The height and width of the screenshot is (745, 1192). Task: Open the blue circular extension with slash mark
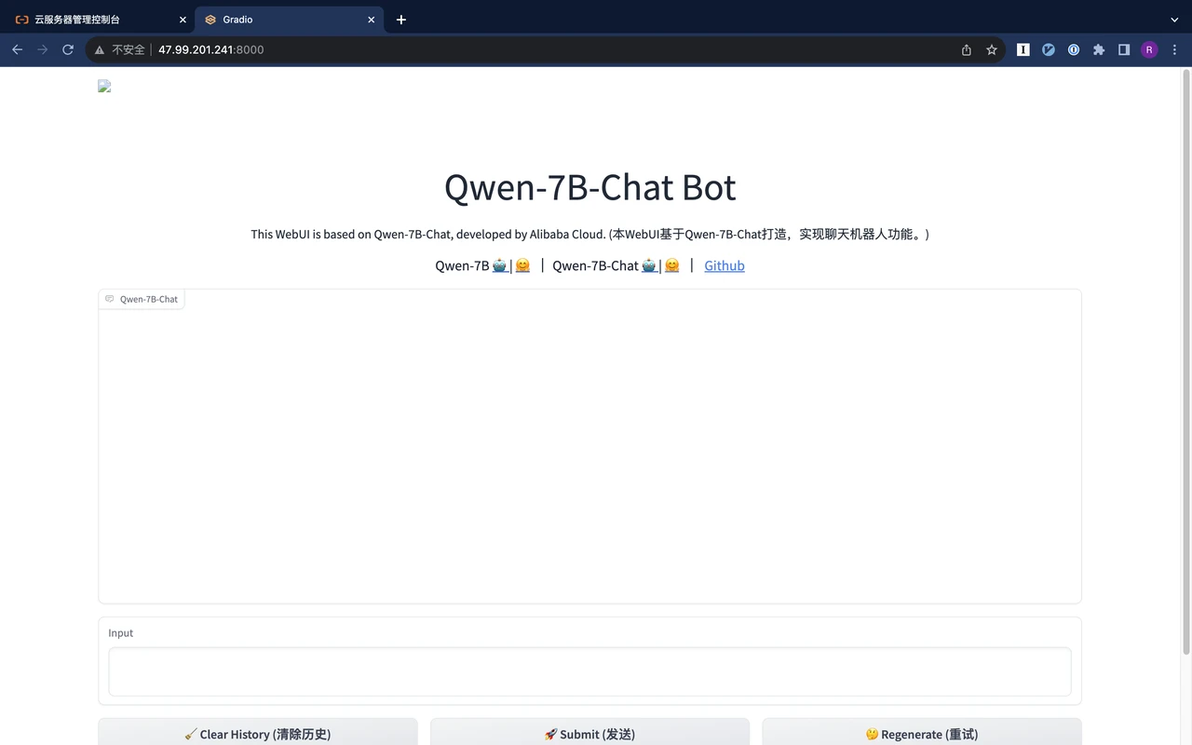click(1048, 49)
